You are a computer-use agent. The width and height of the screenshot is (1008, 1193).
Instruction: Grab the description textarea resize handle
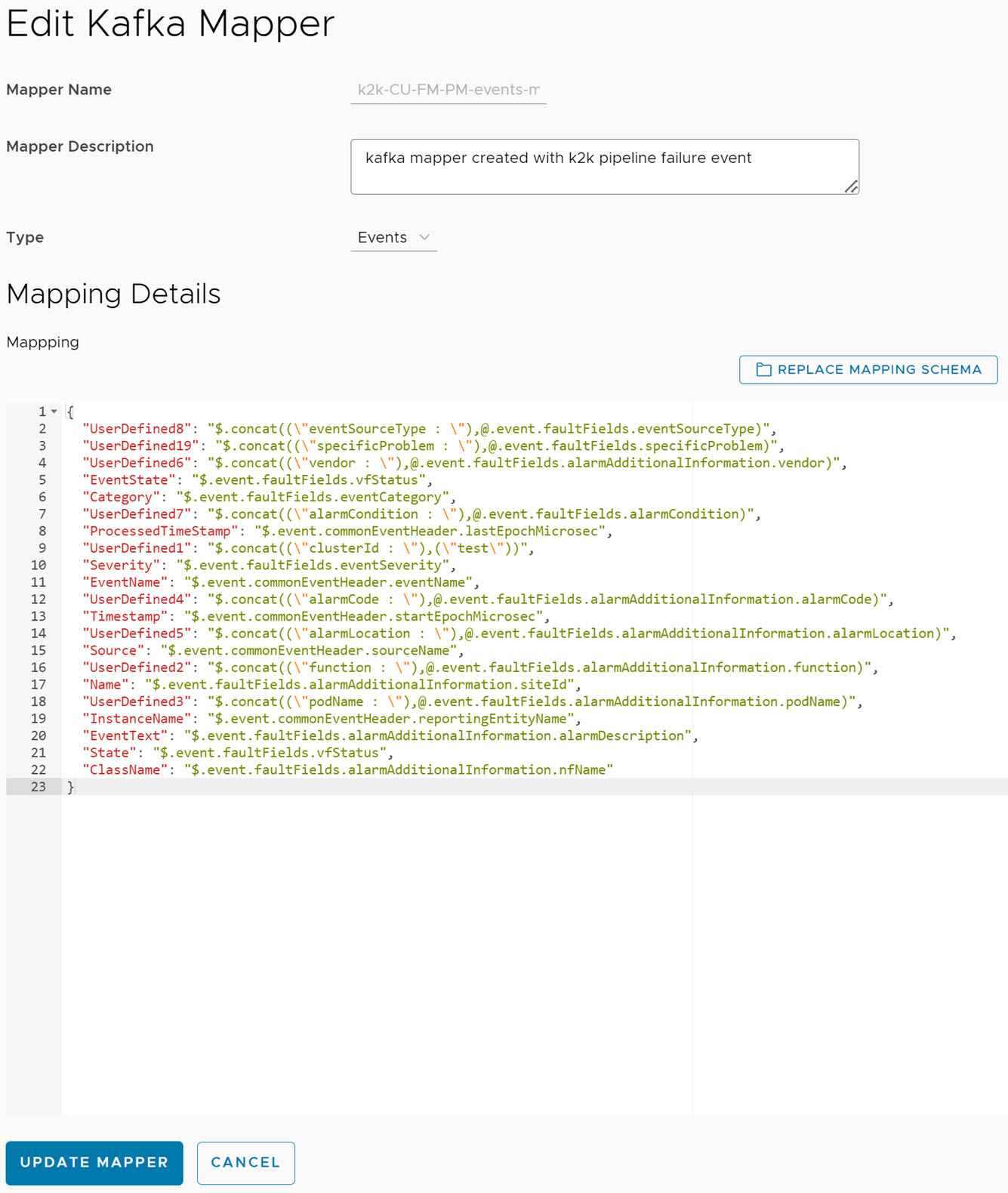click(x=851, y=187)
